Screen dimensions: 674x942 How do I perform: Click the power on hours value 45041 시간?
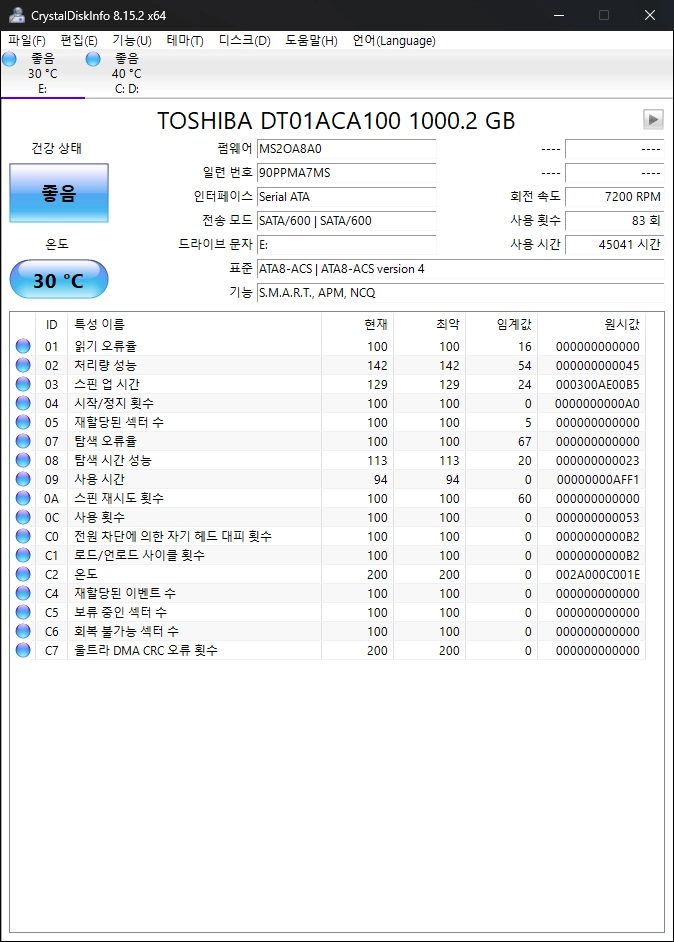click(x=615, y=245)
